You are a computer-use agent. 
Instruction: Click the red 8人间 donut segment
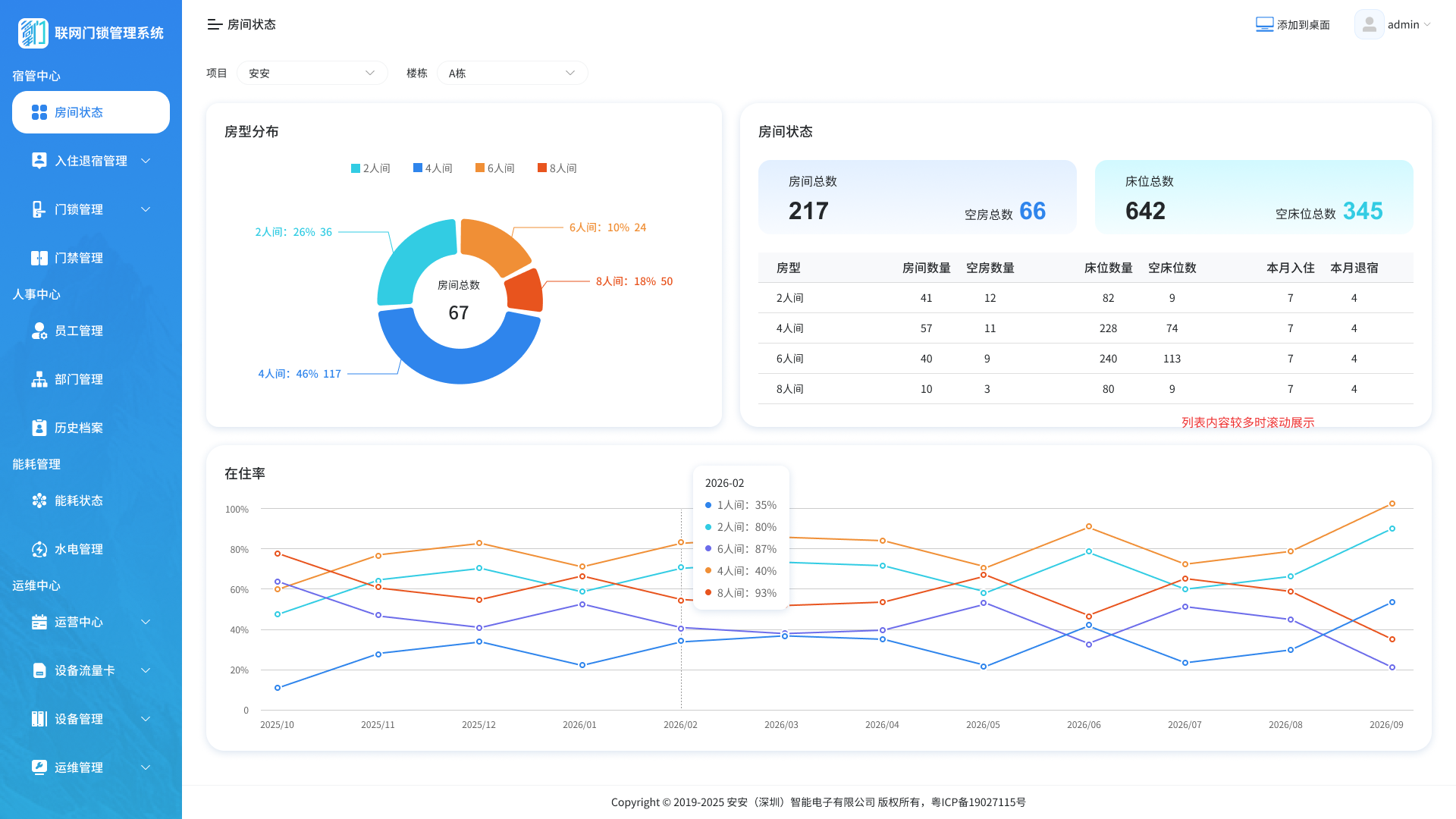(526, 291)
